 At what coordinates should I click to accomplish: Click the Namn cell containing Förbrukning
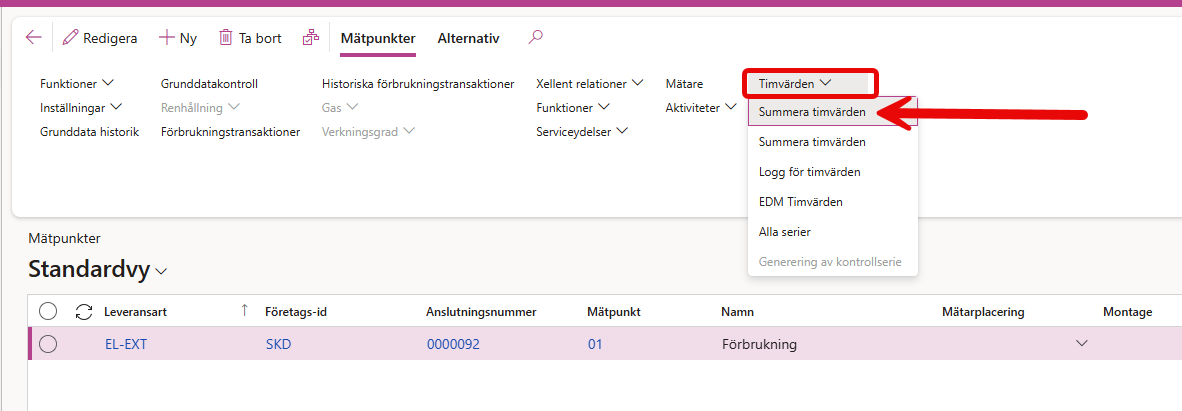click(x=759, y=344)
